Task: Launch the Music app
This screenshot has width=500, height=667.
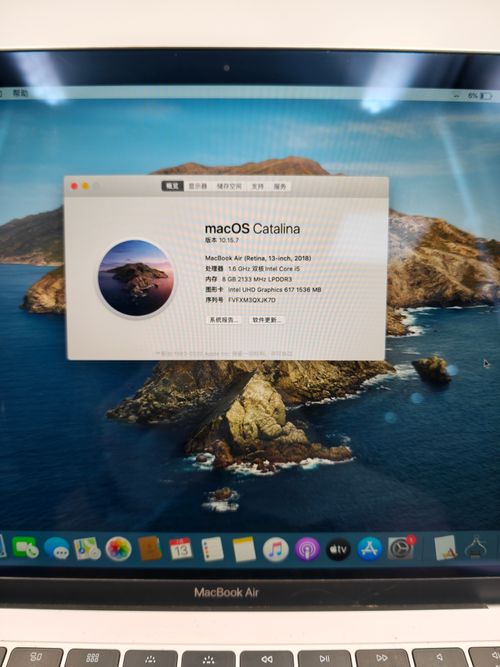Action: point(276,550)
